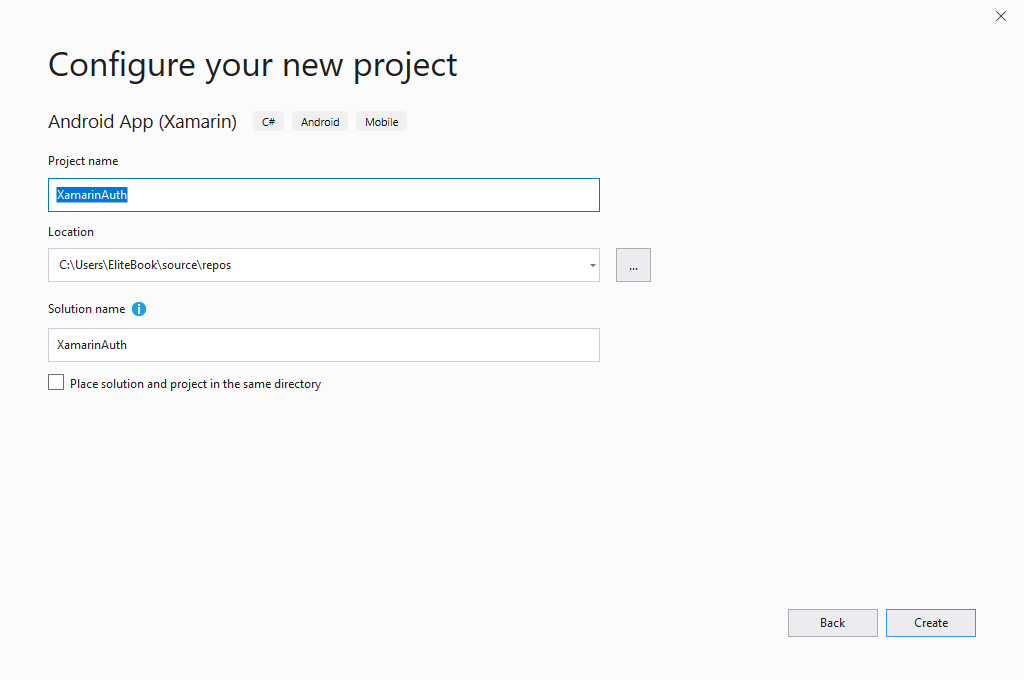The height and width of the screenshot is (680, 1024).
Task: Click the Mobile project type tag
Action: point(381,122)
